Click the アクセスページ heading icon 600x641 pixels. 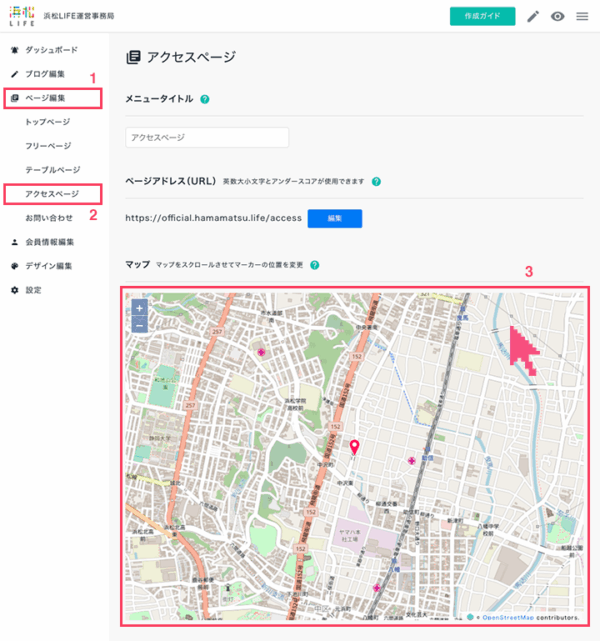(134, 57)
